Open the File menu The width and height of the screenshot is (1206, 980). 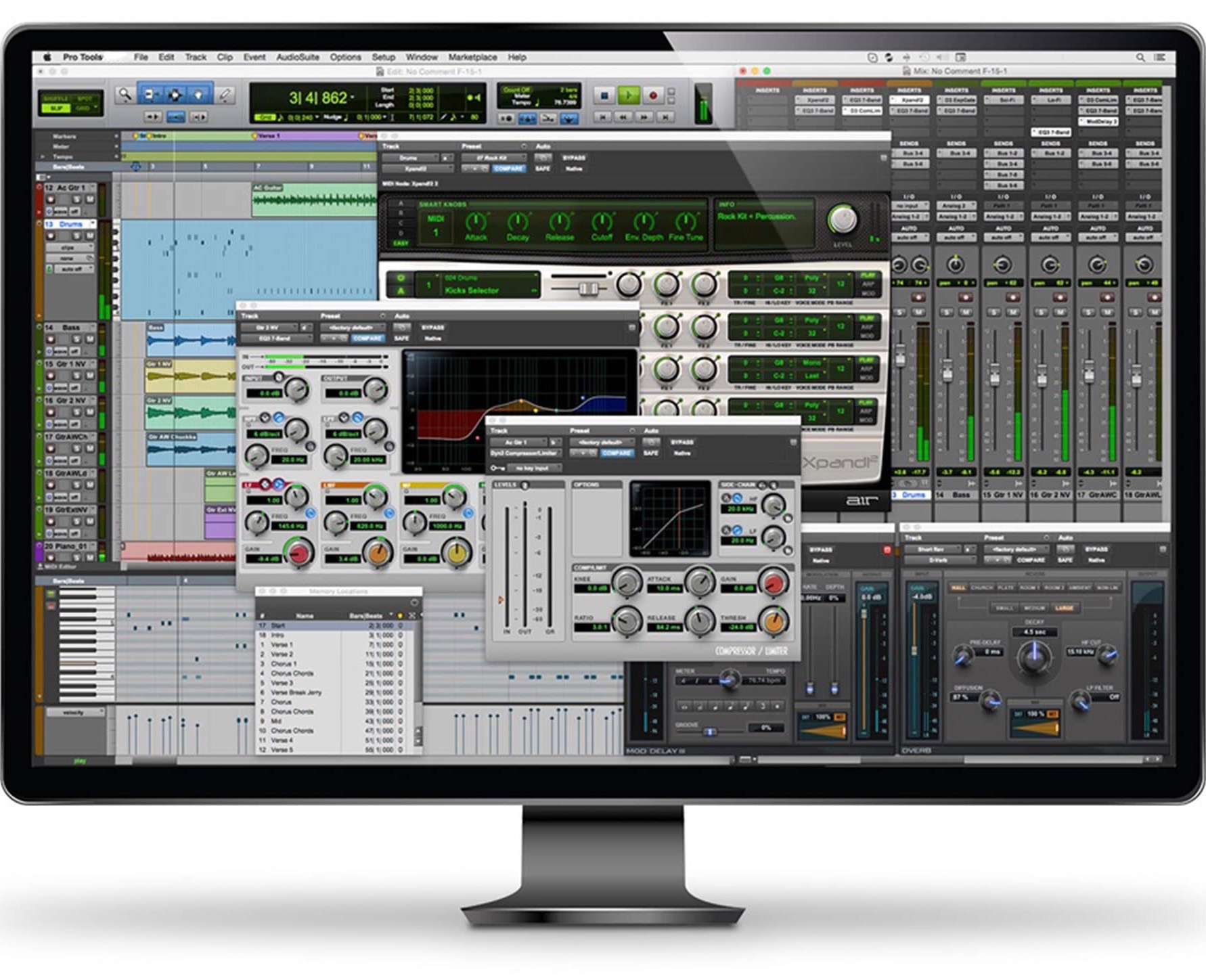[141, 58]
